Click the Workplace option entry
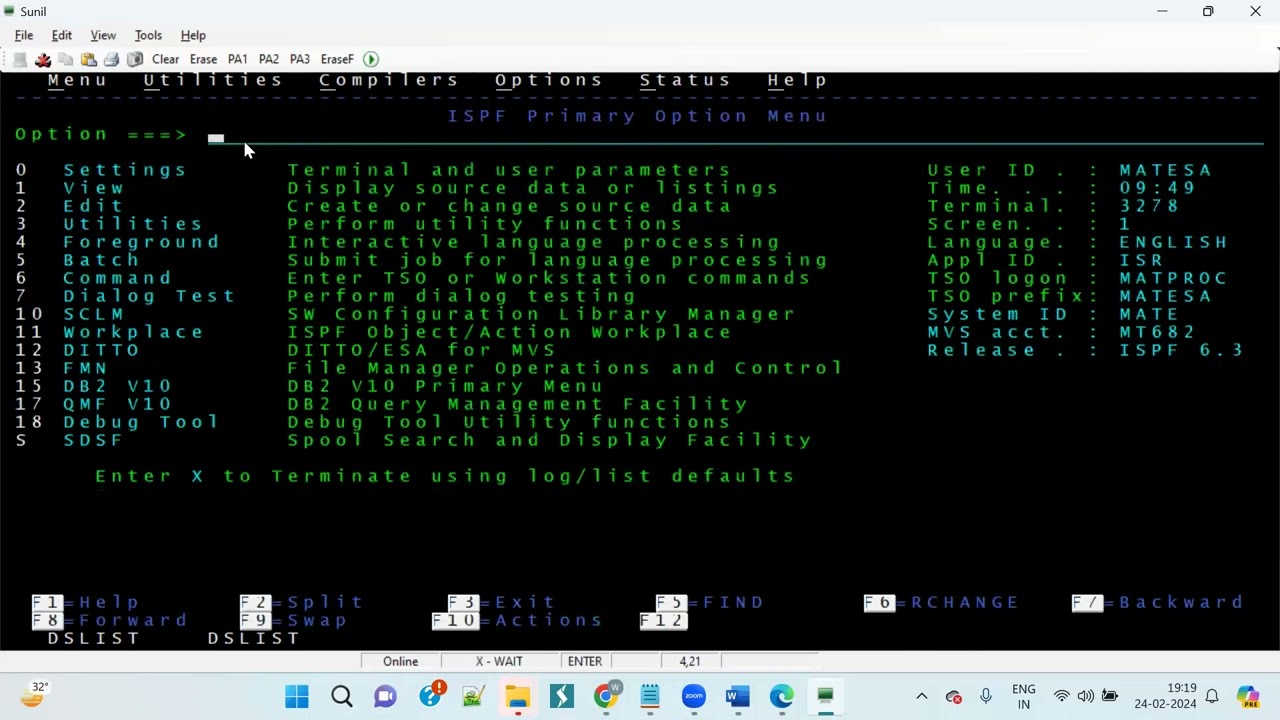Screen dimensions: 1280x720 point(133,332)
